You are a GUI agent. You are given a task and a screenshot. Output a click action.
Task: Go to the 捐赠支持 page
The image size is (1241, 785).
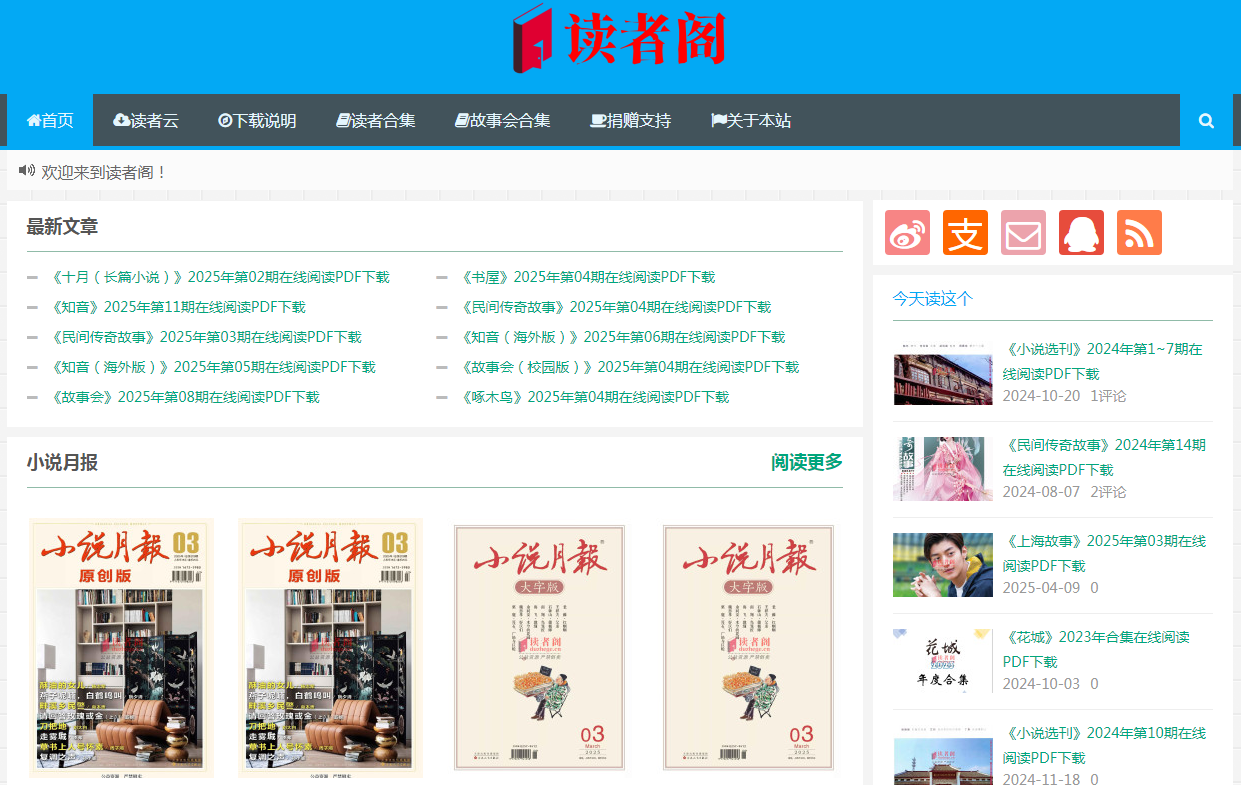[x=630, y=120]
